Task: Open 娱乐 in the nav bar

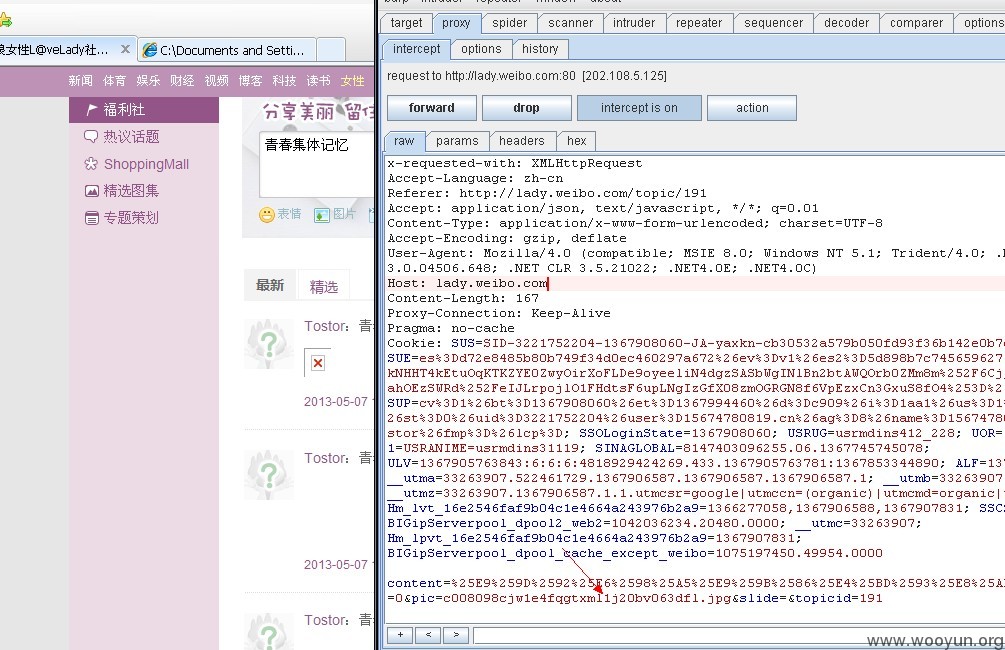Action: (x=148, y=81)
